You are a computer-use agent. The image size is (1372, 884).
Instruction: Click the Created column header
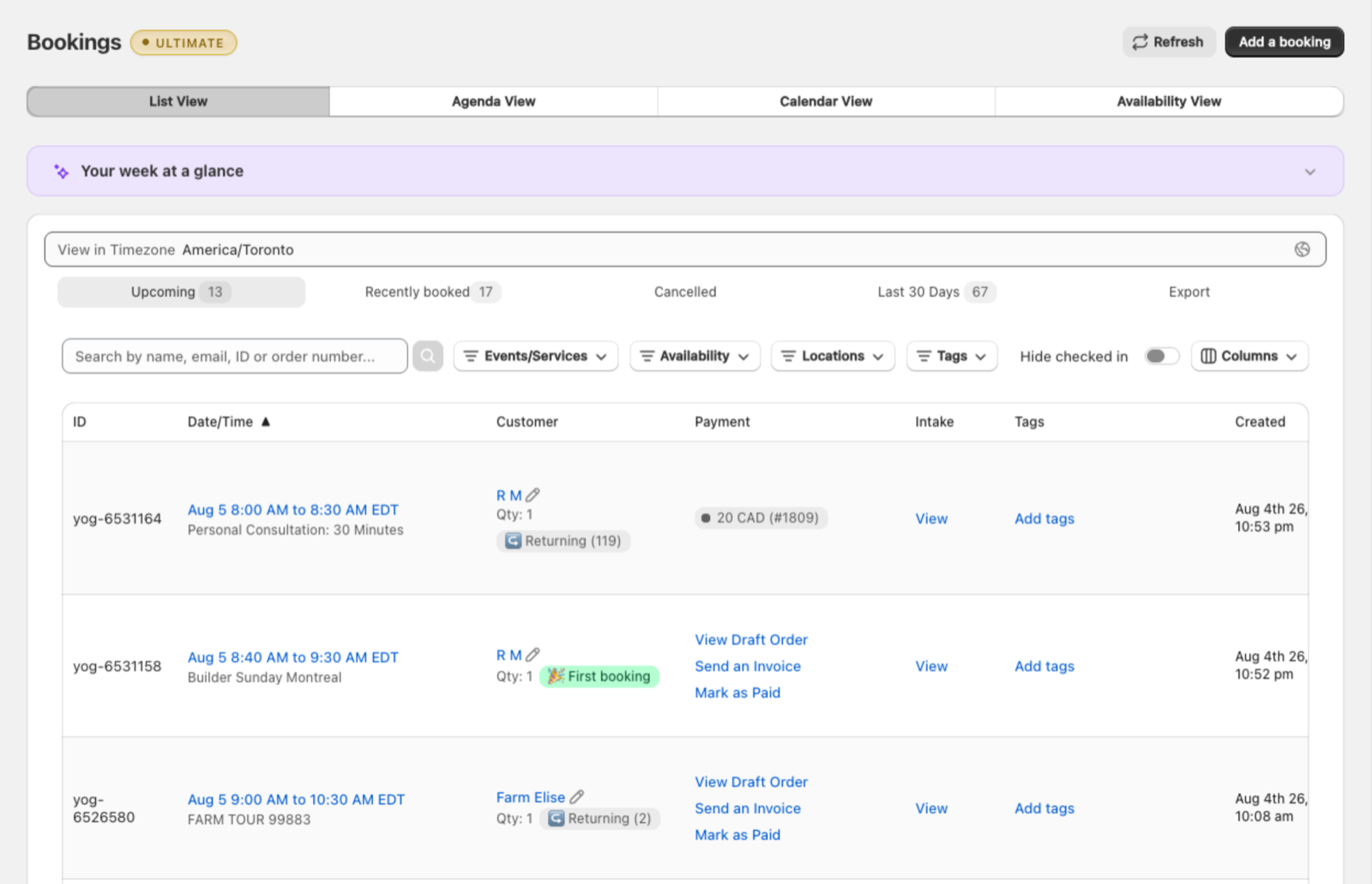tap(1260, 422)
